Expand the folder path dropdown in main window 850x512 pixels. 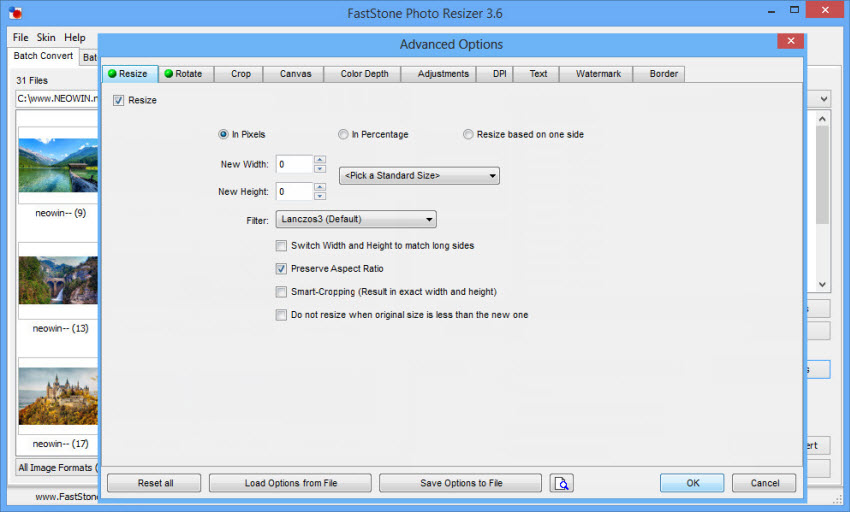tap(823, 99)
